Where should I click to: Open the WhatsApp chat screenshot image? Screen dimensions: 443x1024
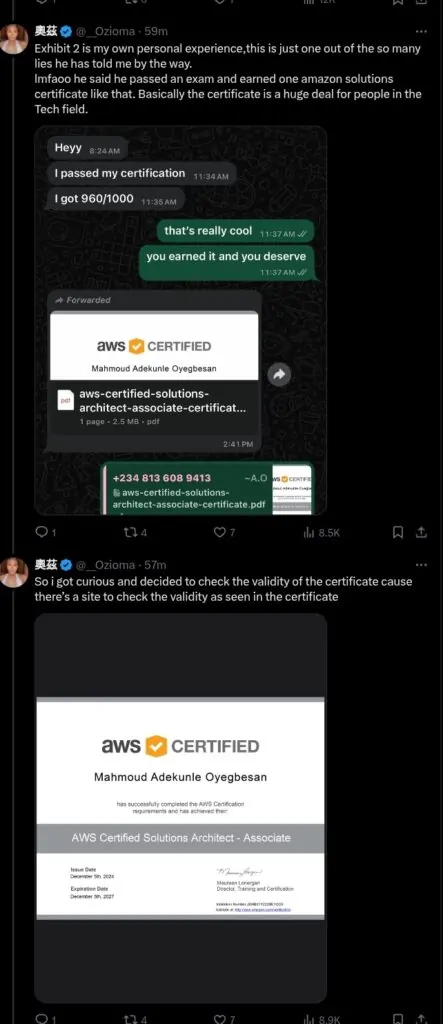coord(180,320)
